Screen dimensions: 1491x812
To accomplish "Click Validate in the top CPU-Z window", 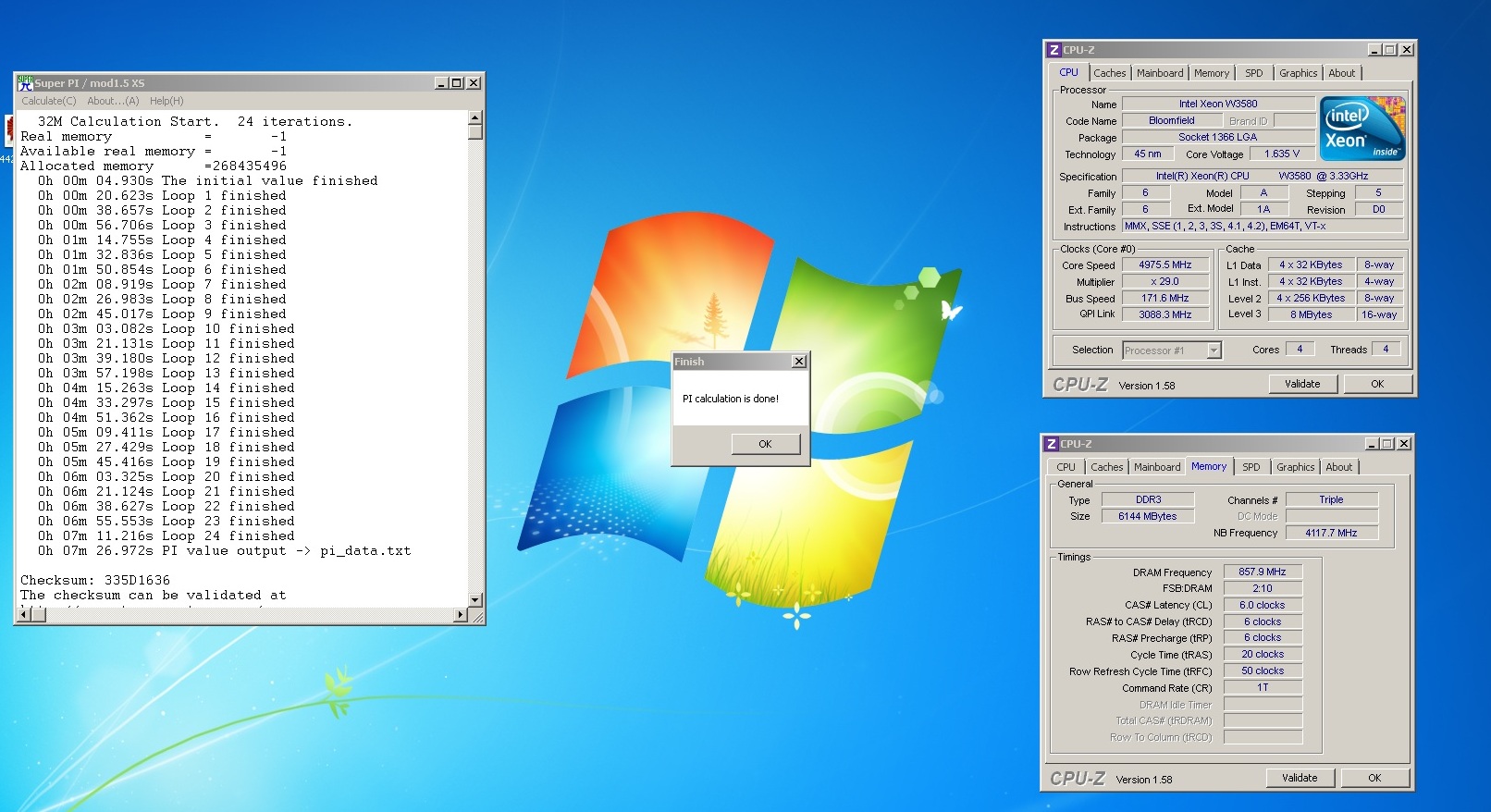I will (1302, 384).
